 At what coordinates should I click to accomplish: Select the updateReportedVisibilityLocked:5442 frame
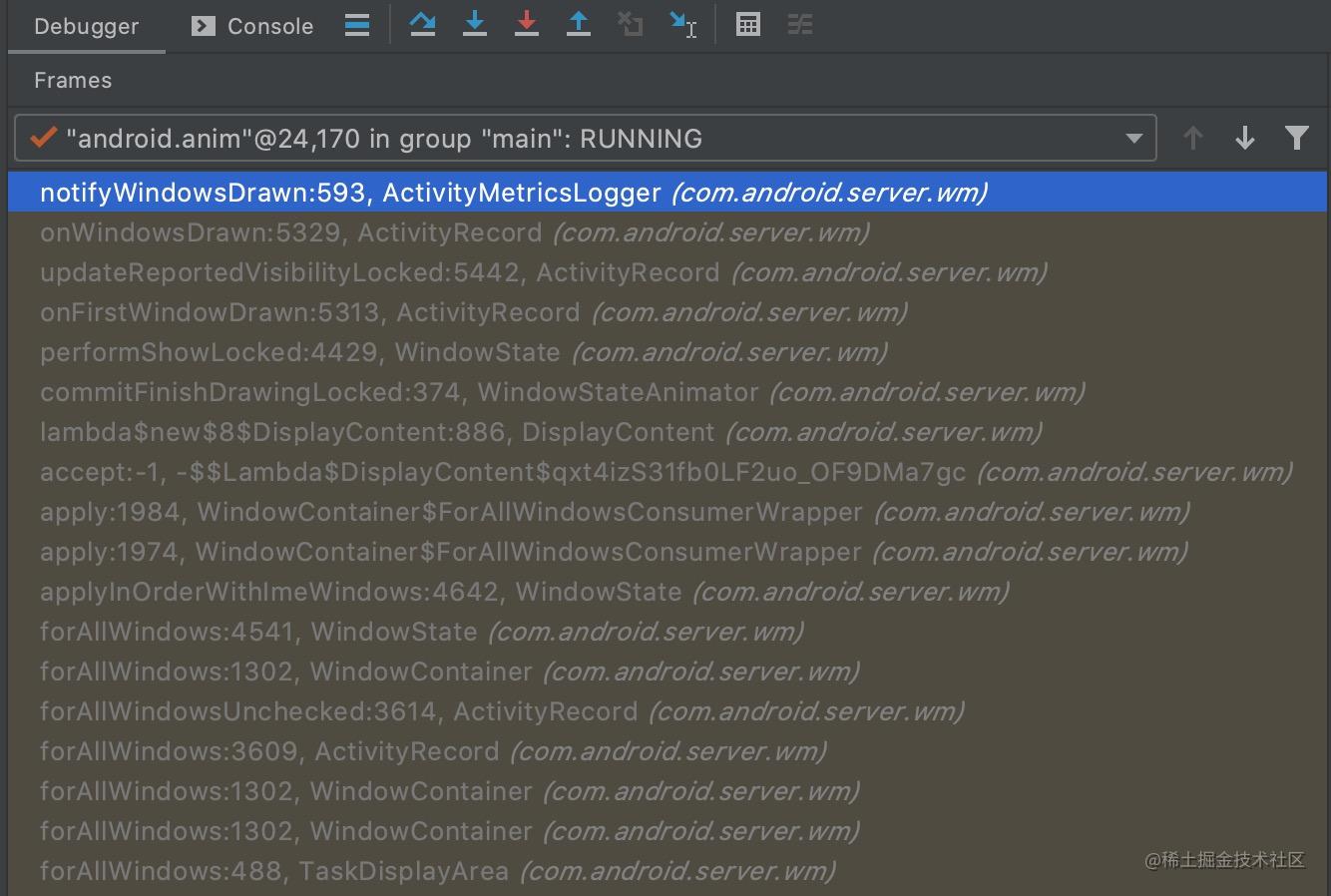667,272
